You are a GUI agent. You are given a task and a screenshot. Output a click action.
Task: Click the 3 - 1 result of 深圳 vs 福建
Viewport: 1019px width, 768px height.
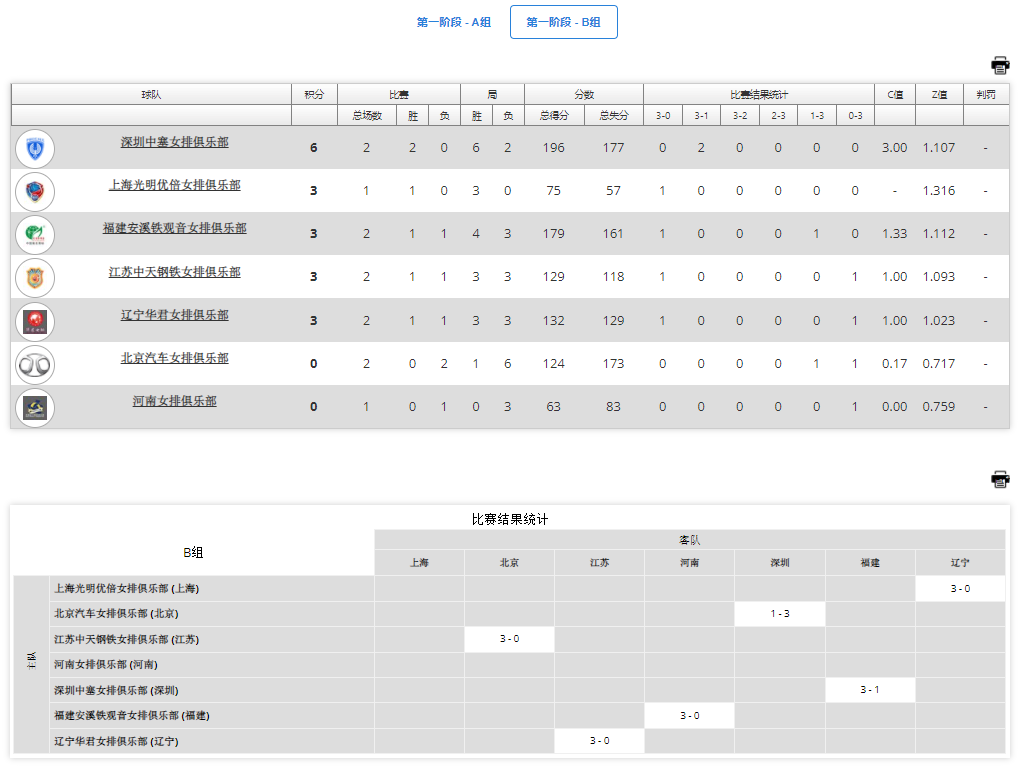coord(870,689)
